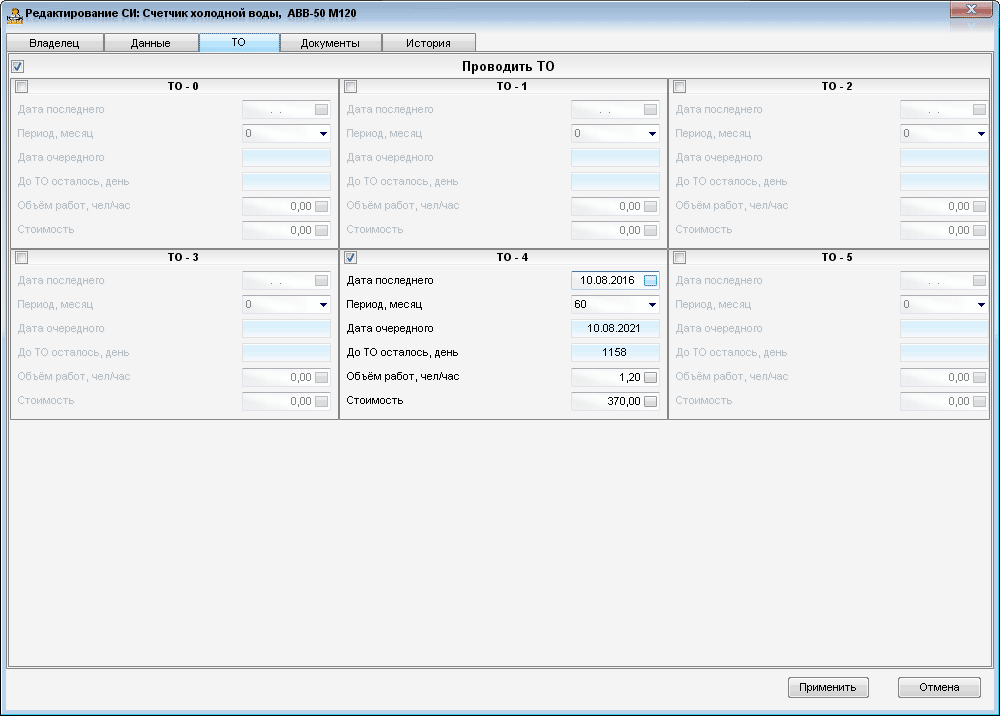Click the TO-4 cost input field

click(607, 401)
